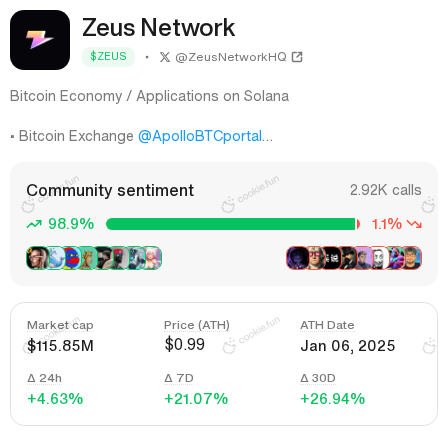Image resolution: width=448 pixels, height=436 pixels.
Task: Click the X (Twitter) logo icon
Action: click(165, 57)
